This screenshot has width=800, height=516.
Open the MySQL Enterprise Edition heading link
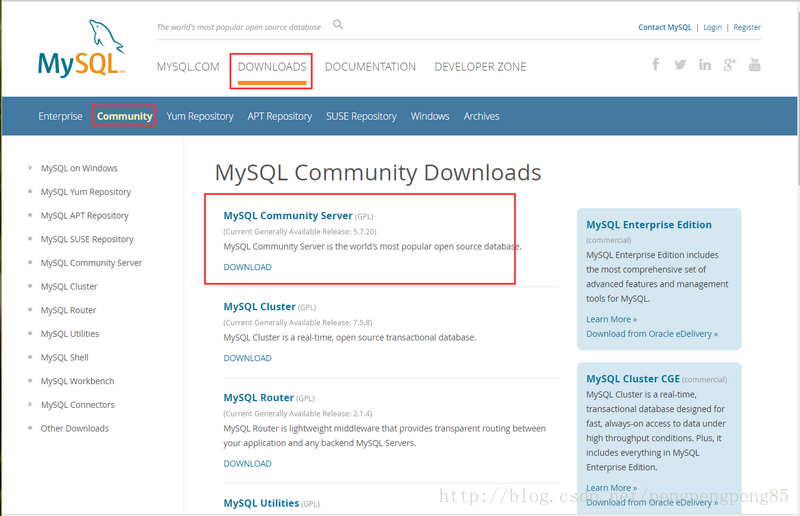(x=649, y=225)
